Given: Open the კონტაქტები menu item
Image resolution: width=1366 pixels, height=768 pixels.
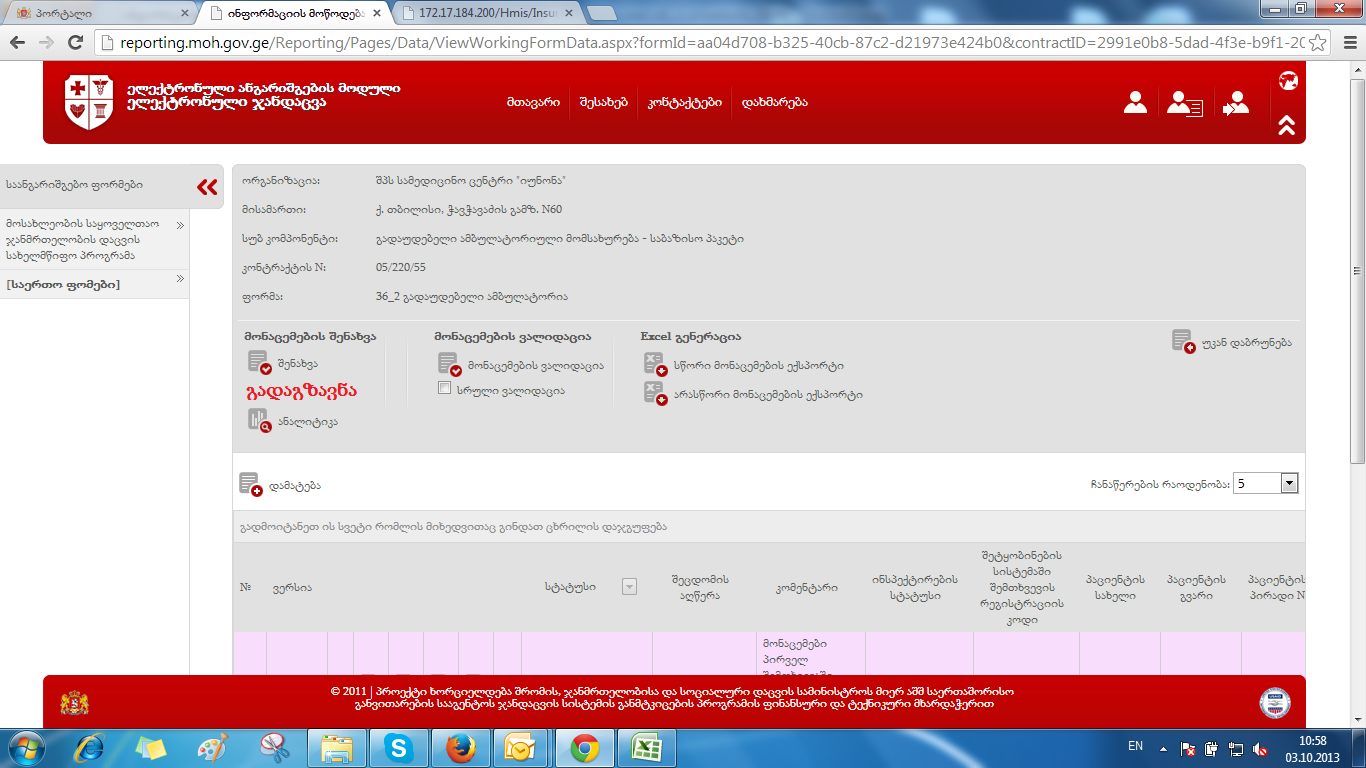Looking at the screenshot, I should pos(684,102).
